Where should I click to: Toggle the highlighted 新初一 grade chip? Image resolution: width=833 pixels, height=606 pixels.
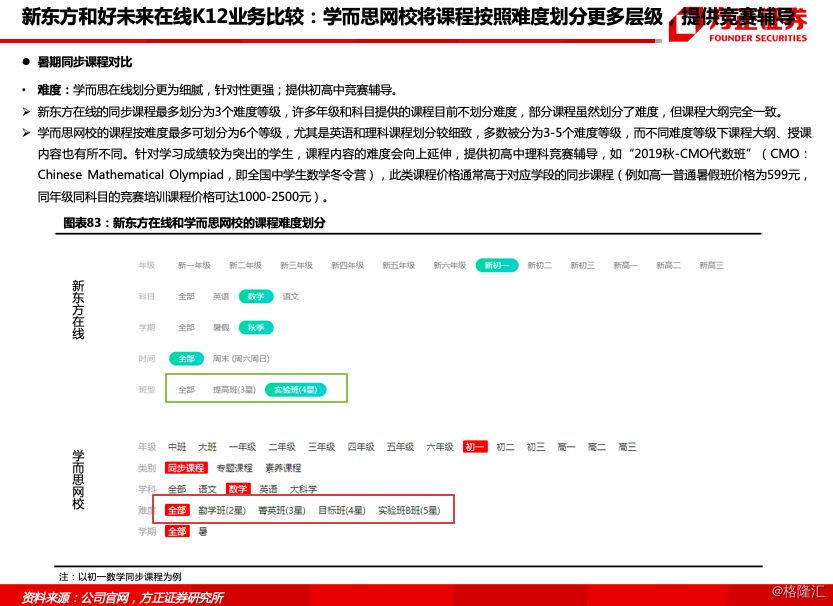497,265
